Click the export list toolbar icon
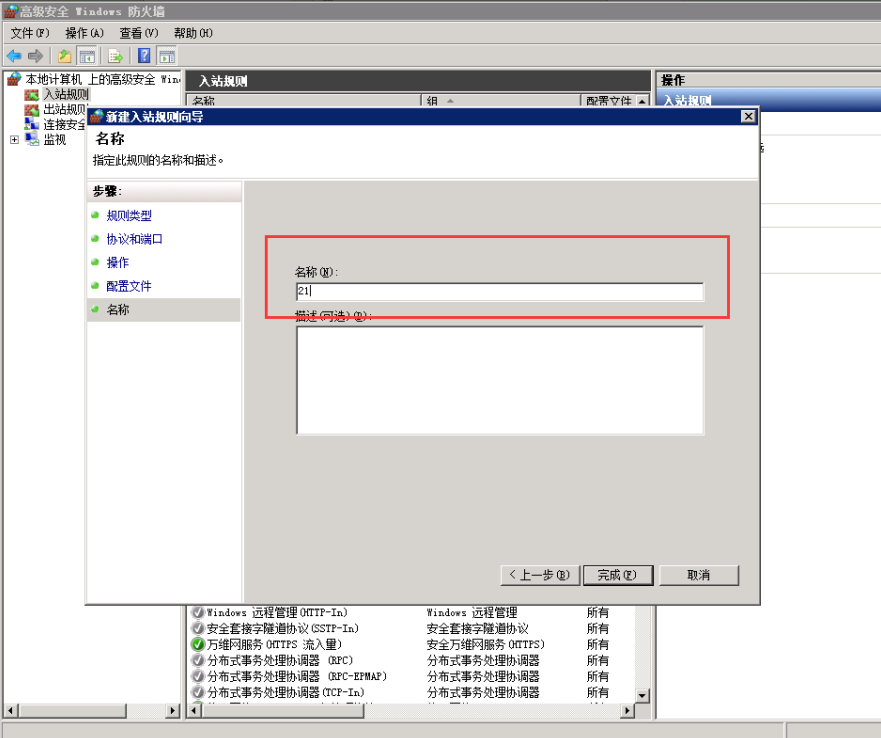881x738 pixels. point(116,56)
